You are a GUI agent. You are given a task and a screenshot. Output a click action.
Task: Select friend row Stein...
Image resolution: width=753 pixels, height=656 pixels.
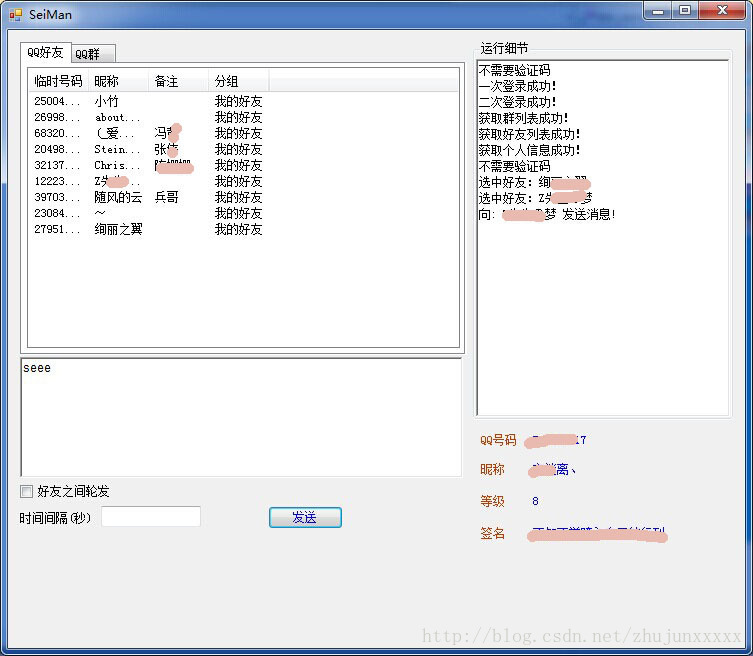pos(148,149)
